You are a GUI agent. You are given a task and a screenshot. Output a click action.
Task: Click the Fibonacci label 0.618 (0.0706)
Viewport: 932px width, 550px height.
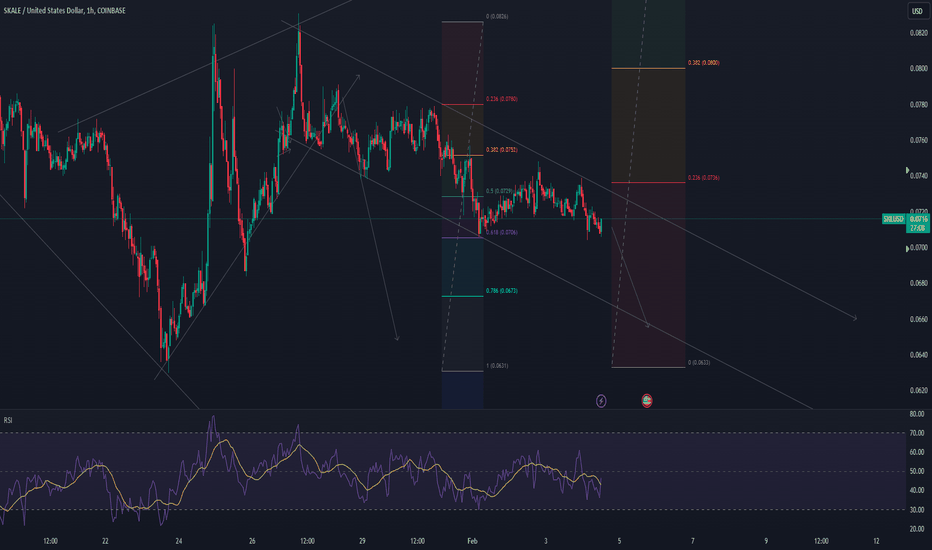coord(502,232)
